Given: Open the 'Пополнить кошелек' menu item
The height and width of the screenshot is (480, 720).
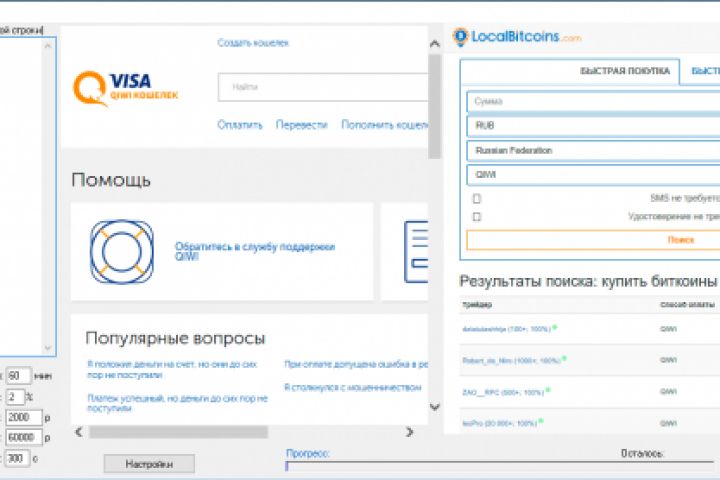Looking at the screenshot, I should [x=385, y=125].
